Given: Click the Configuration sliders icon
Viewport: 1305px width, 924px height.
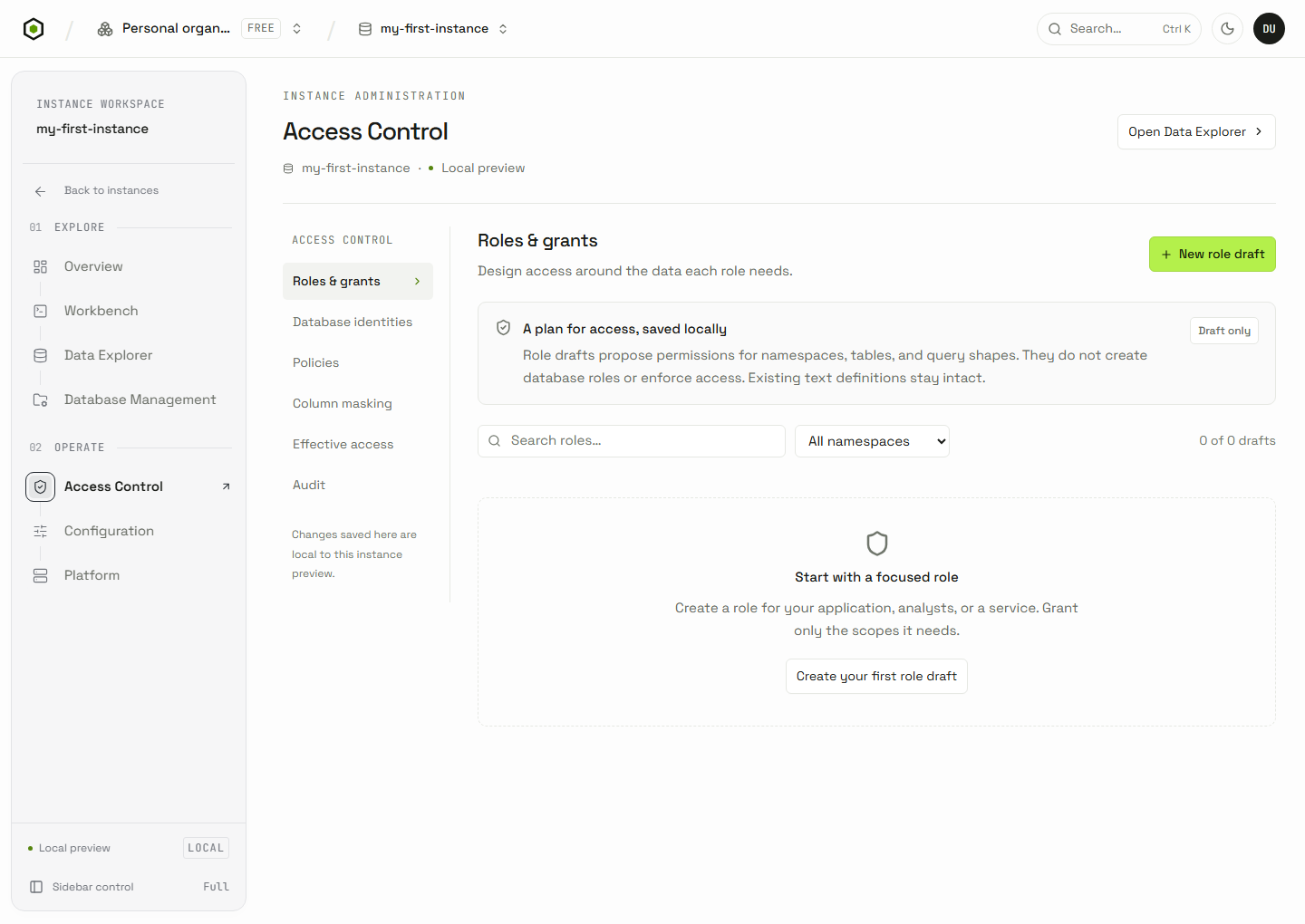Looking at the screenshot, I should click(x=41, y=531).
